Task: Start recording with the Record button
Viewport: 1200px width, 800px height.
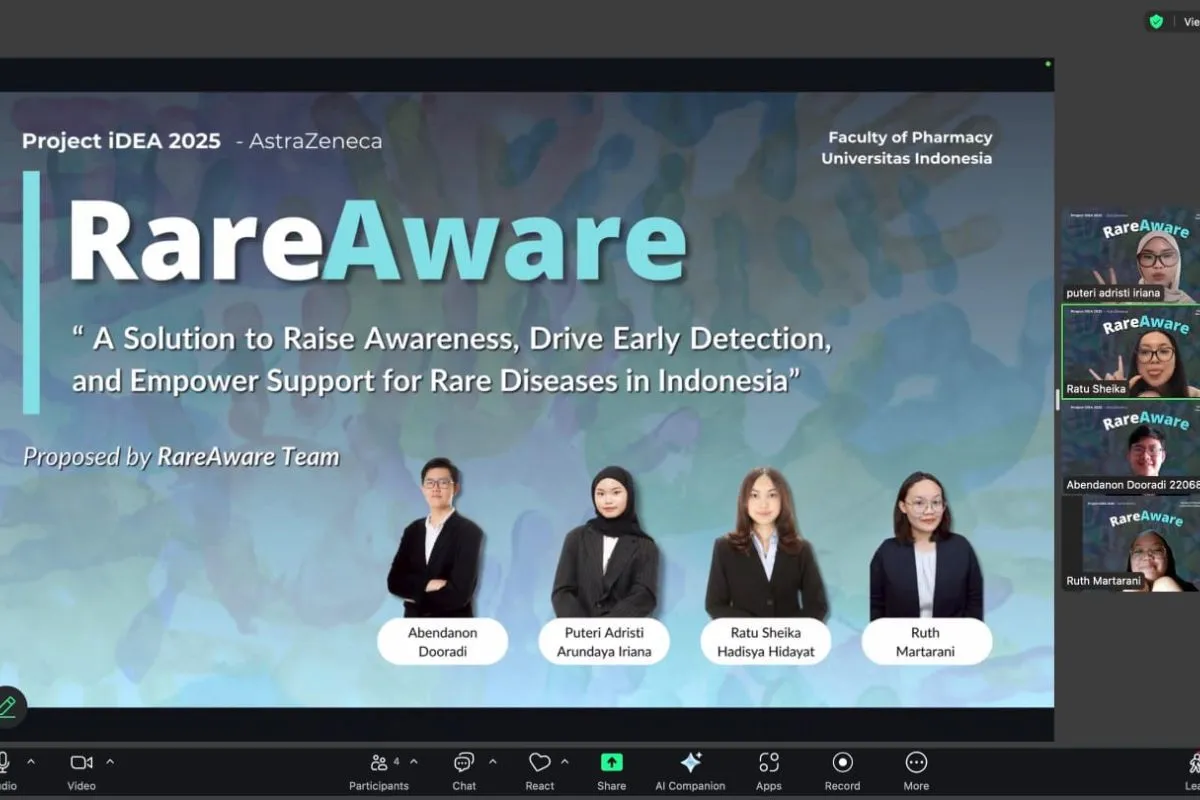Action: coord(842,763)
